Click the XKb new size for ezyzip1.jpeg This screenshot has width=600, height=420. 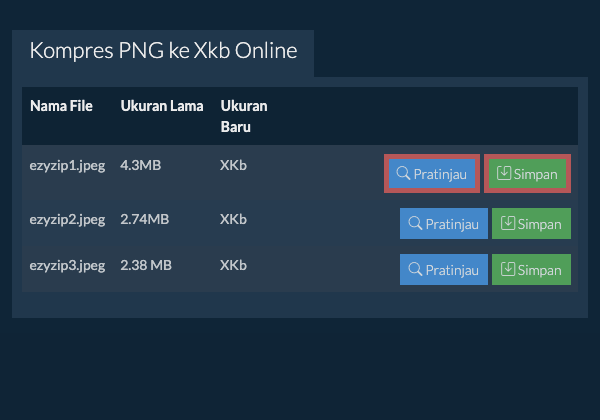[x=233, y=166]
